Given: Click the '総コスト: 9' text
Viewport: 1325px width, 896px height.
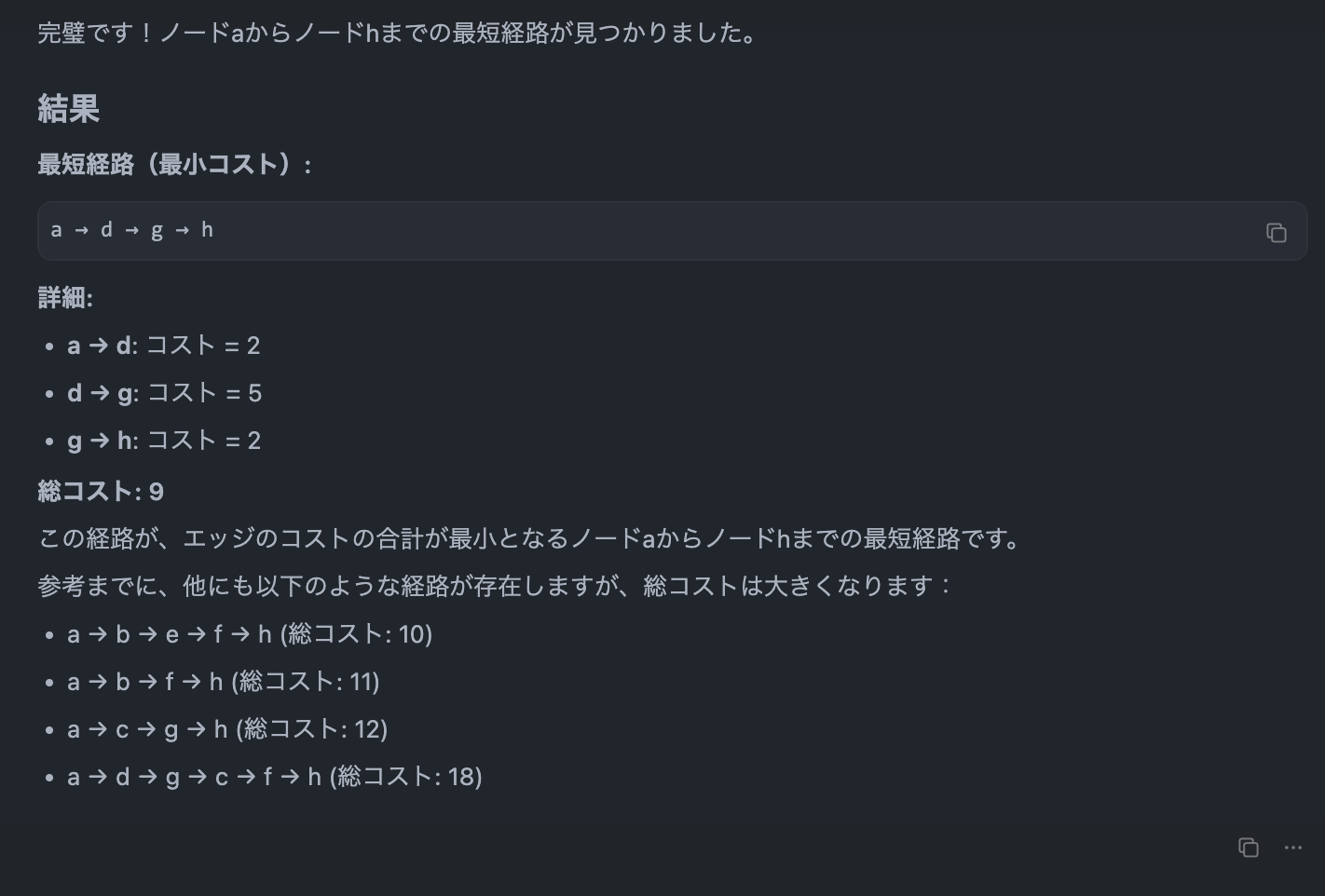Looking at the screenshot, I should 100,491.
